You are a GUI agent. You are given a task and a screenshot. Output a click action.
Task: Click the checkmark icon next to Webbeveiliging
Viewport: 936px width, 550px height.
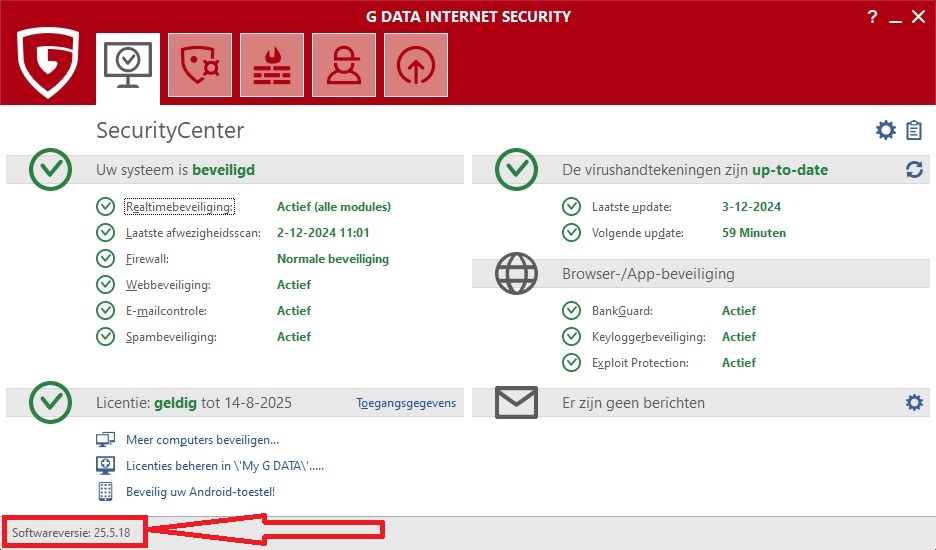[105, 284]
